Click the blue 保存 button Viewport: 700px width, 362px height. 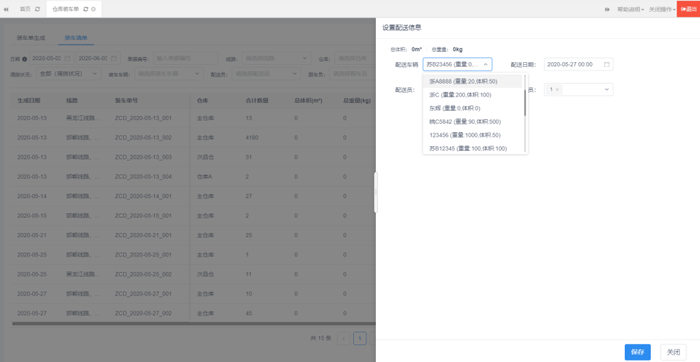(x=638, y=352)
